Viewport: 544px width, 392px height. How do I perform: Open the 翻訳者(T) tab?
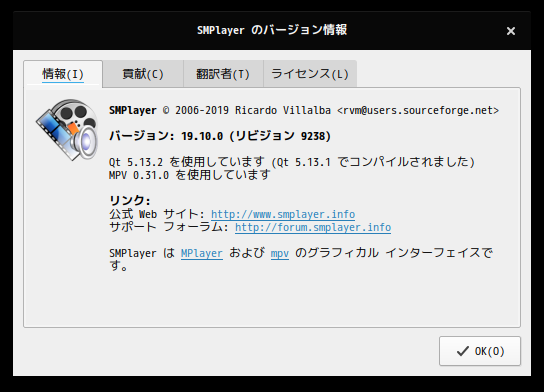pos(223,74)
